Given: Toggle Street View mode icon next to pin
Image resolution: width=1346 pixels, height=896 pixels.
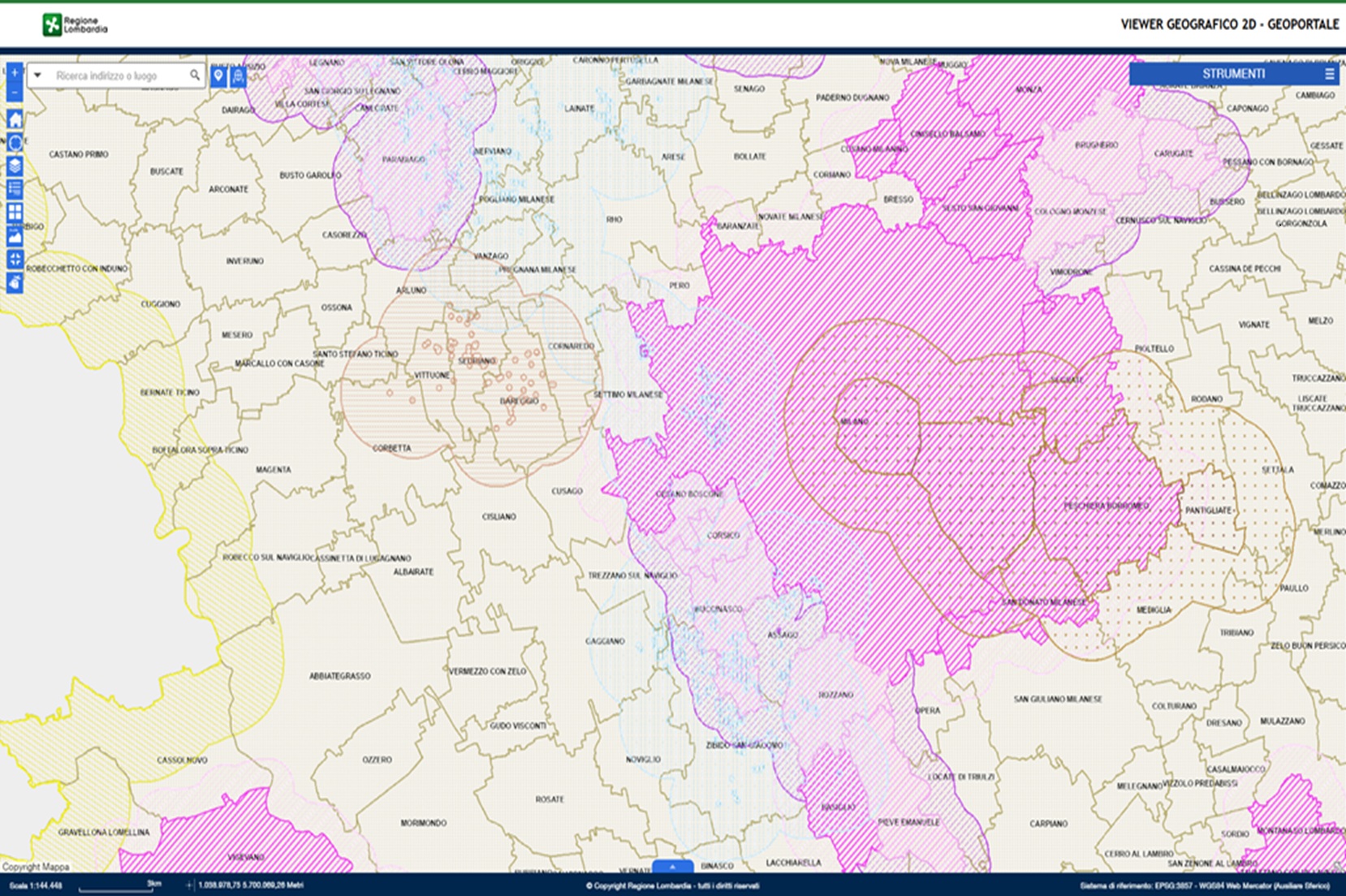Looking at the screenshot, I should click(238, 75).
